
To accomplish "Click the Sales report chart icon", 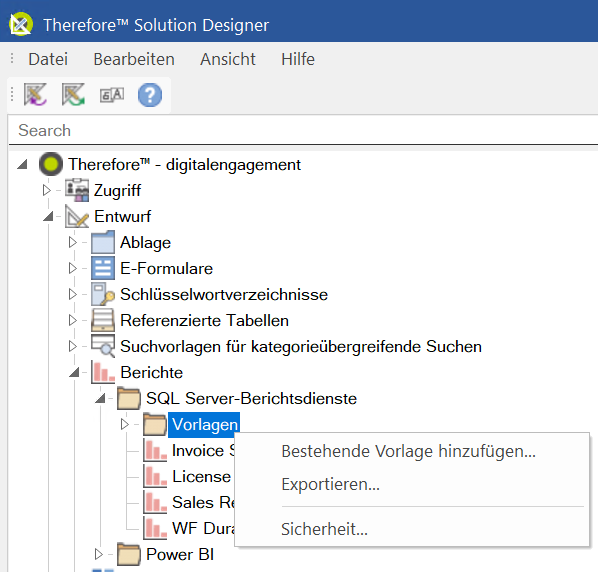I will [155, 502].
